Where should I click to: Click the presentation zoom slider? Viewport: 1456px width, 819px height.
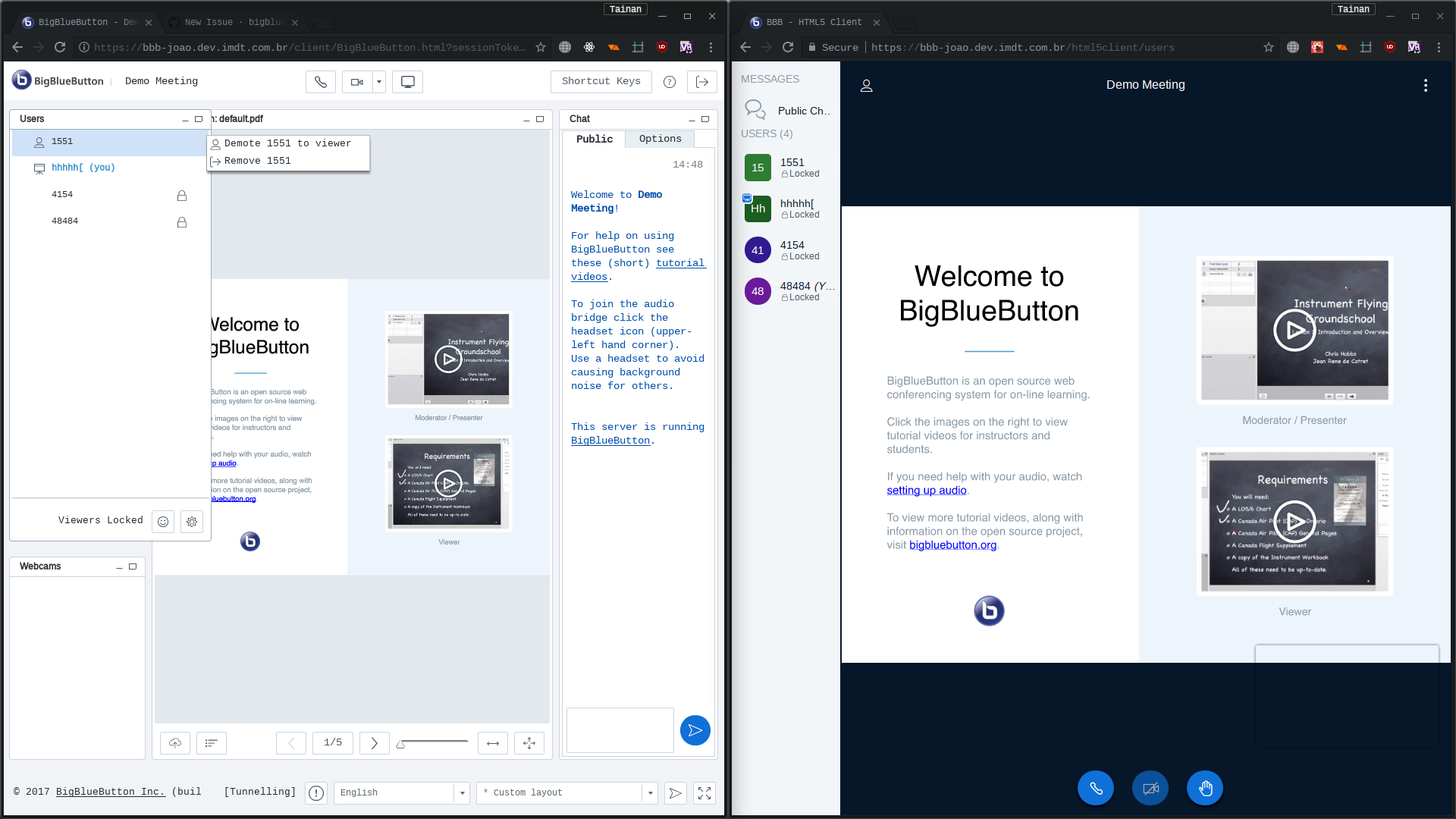tap(433, 743)
